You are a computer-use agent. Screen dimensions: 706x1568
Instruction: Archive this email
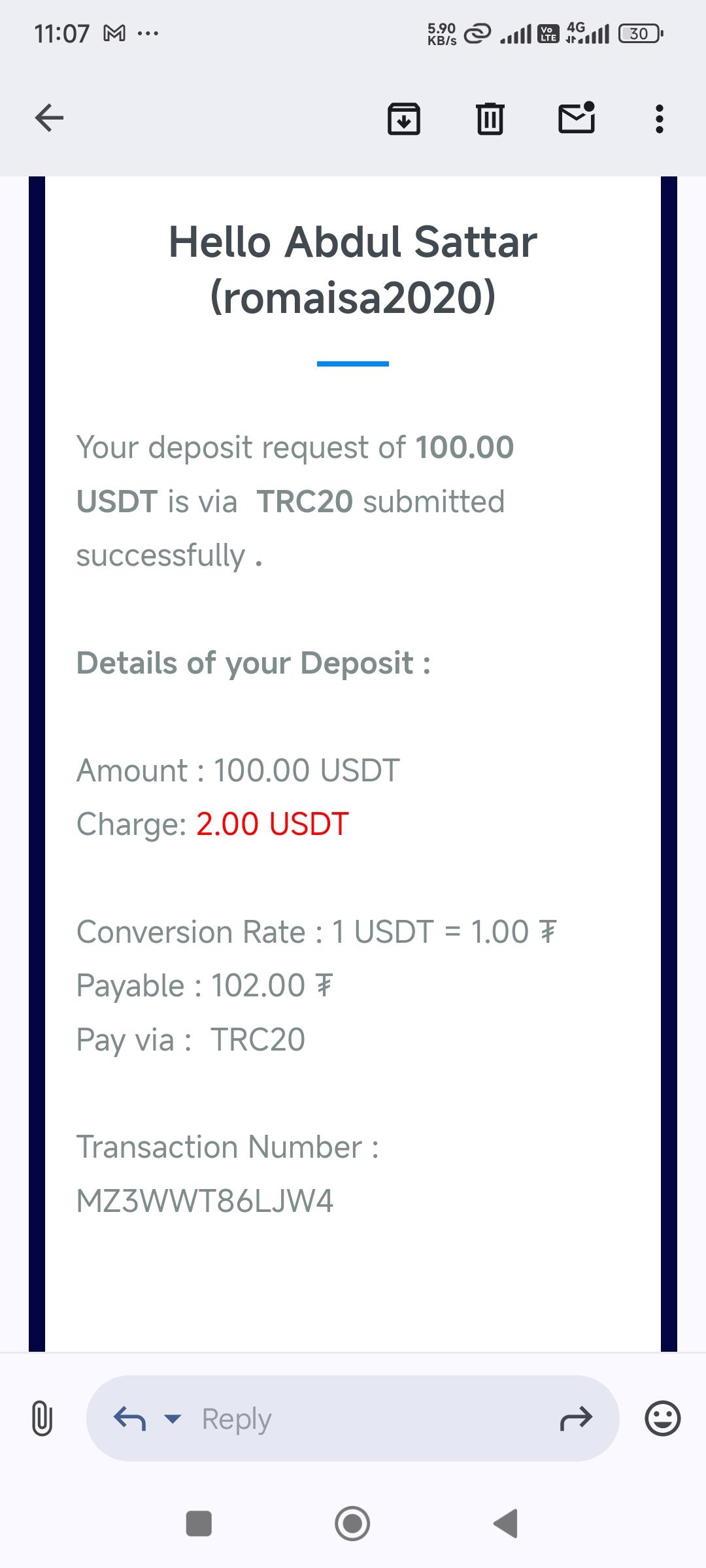point(404,119)
